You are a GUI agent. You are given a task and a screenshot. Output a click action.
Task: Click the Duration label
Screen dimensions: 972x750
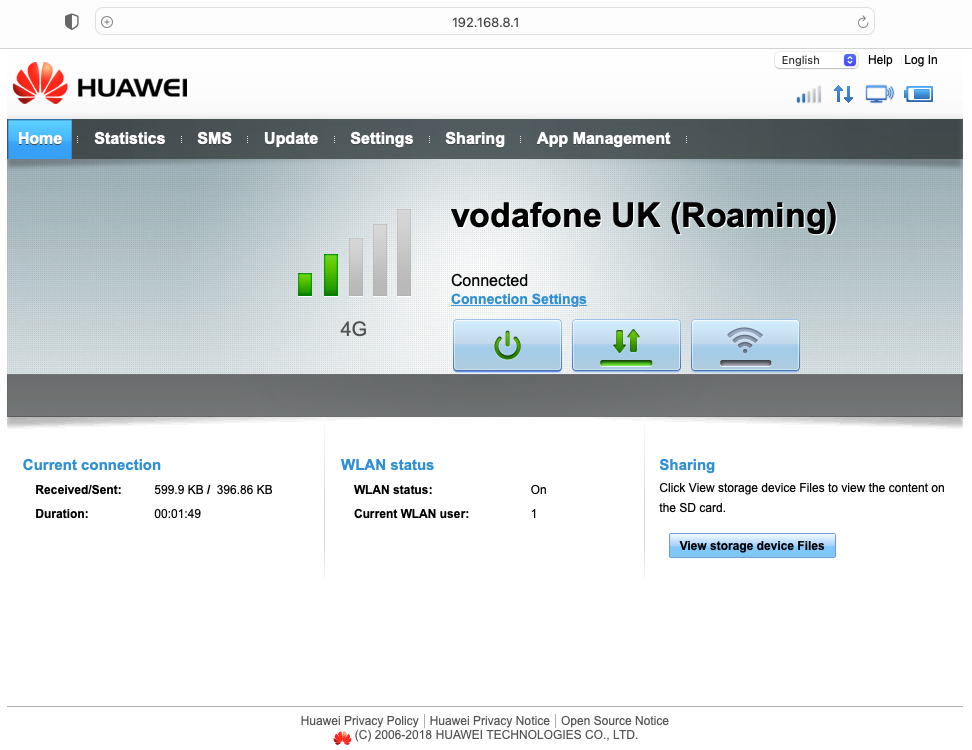point(62,514)
